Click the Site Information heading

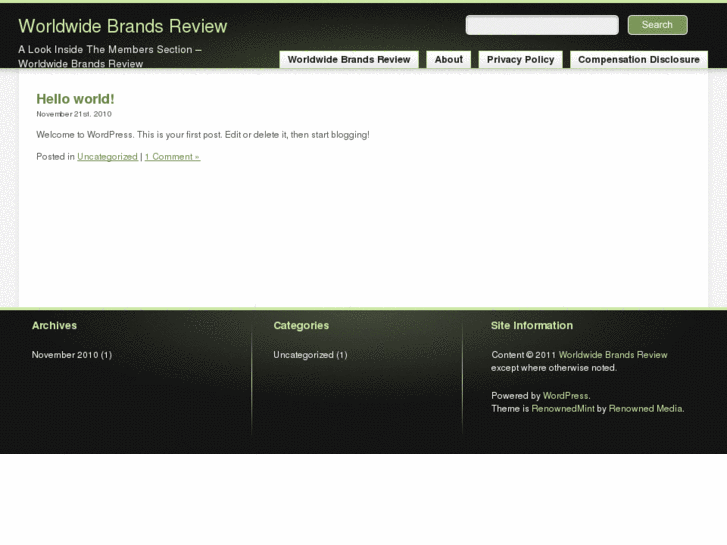click(x=532, y=326)
